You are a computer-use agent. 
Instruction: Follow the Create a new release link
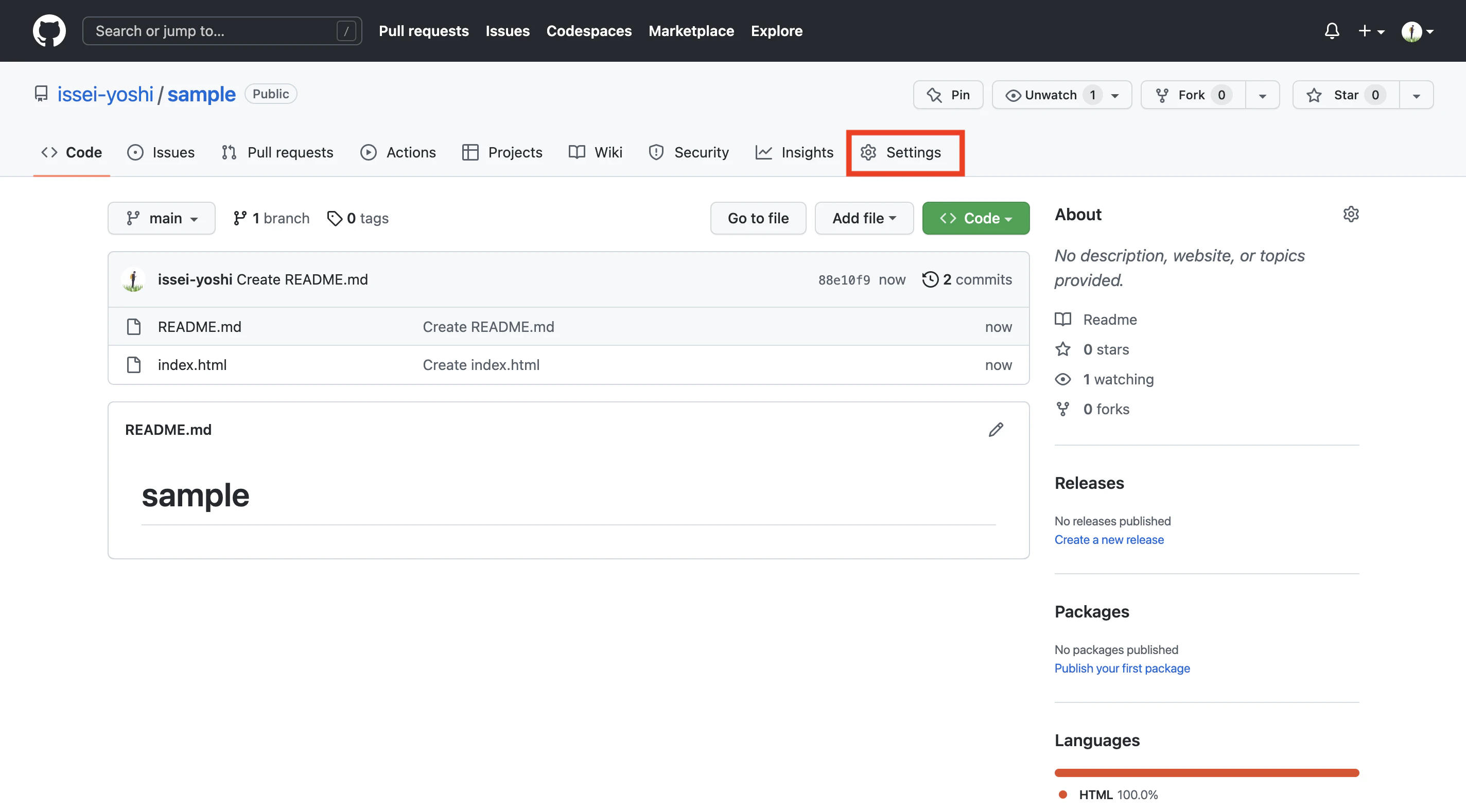pos(1109,539)
